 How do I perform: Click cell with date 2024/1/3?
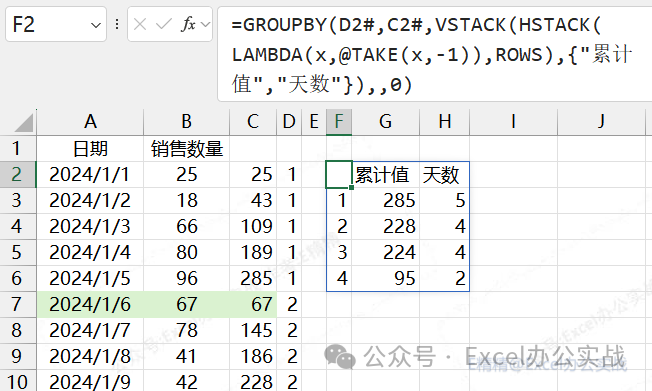coord(90,227)
